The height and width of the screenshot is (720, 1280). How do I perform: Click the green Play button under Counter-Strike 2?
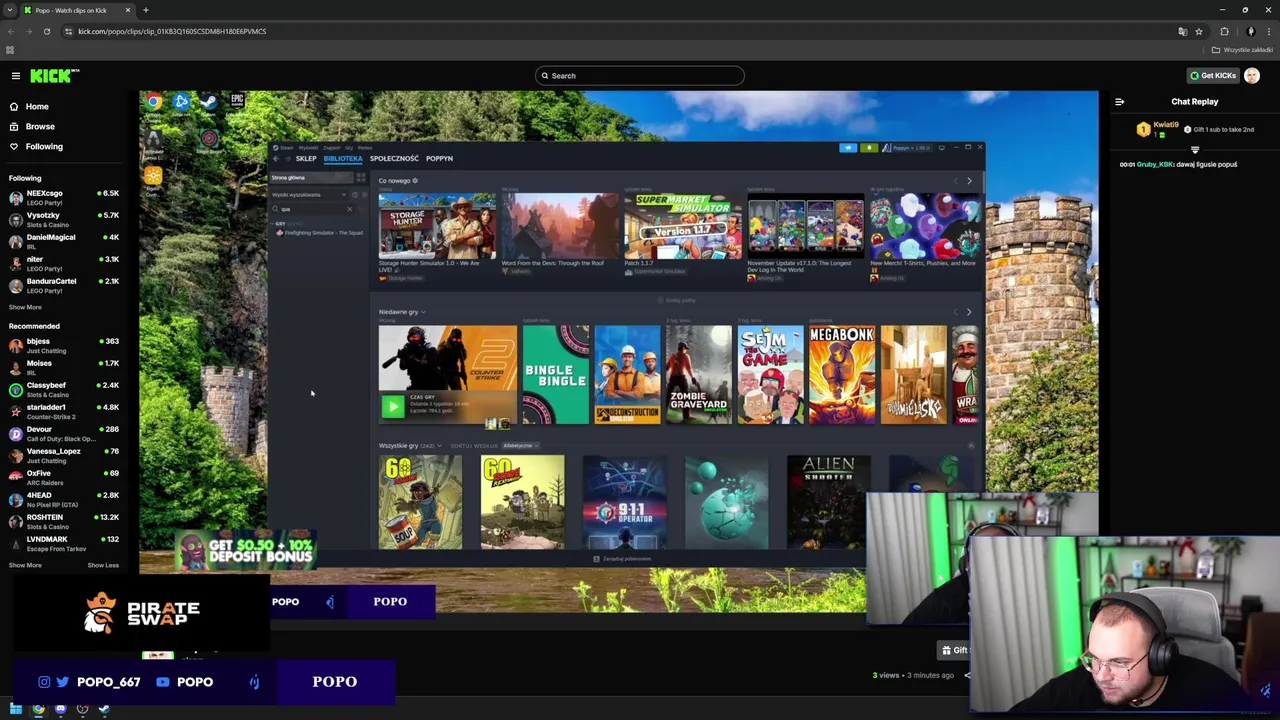(x=392, y=406)
